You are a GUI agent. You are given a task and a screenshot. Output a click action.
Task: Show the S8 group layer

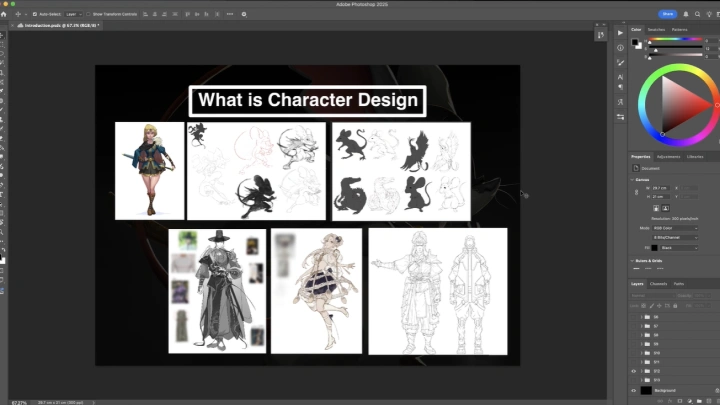(634, 335)
